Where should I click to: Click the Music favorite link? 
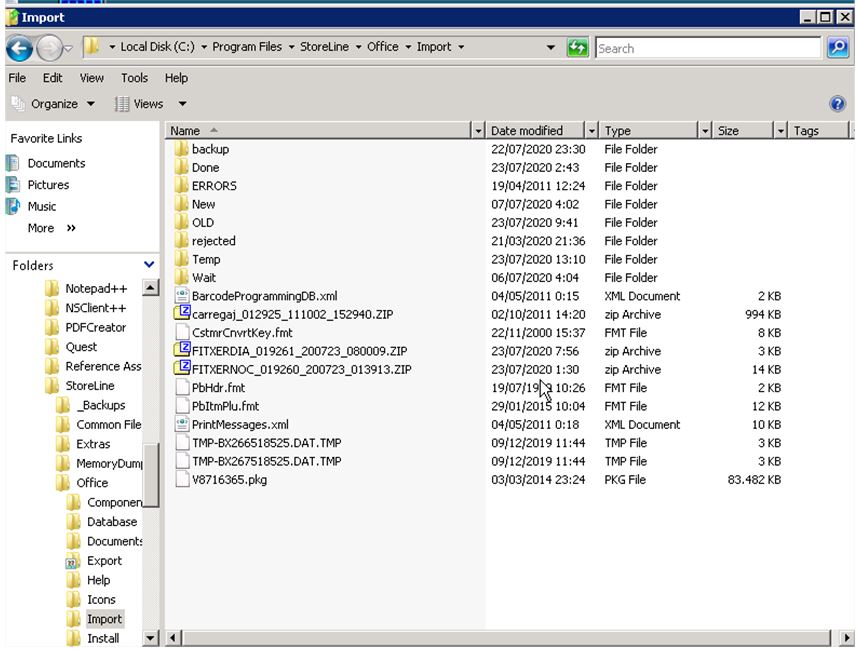(41, 206)
